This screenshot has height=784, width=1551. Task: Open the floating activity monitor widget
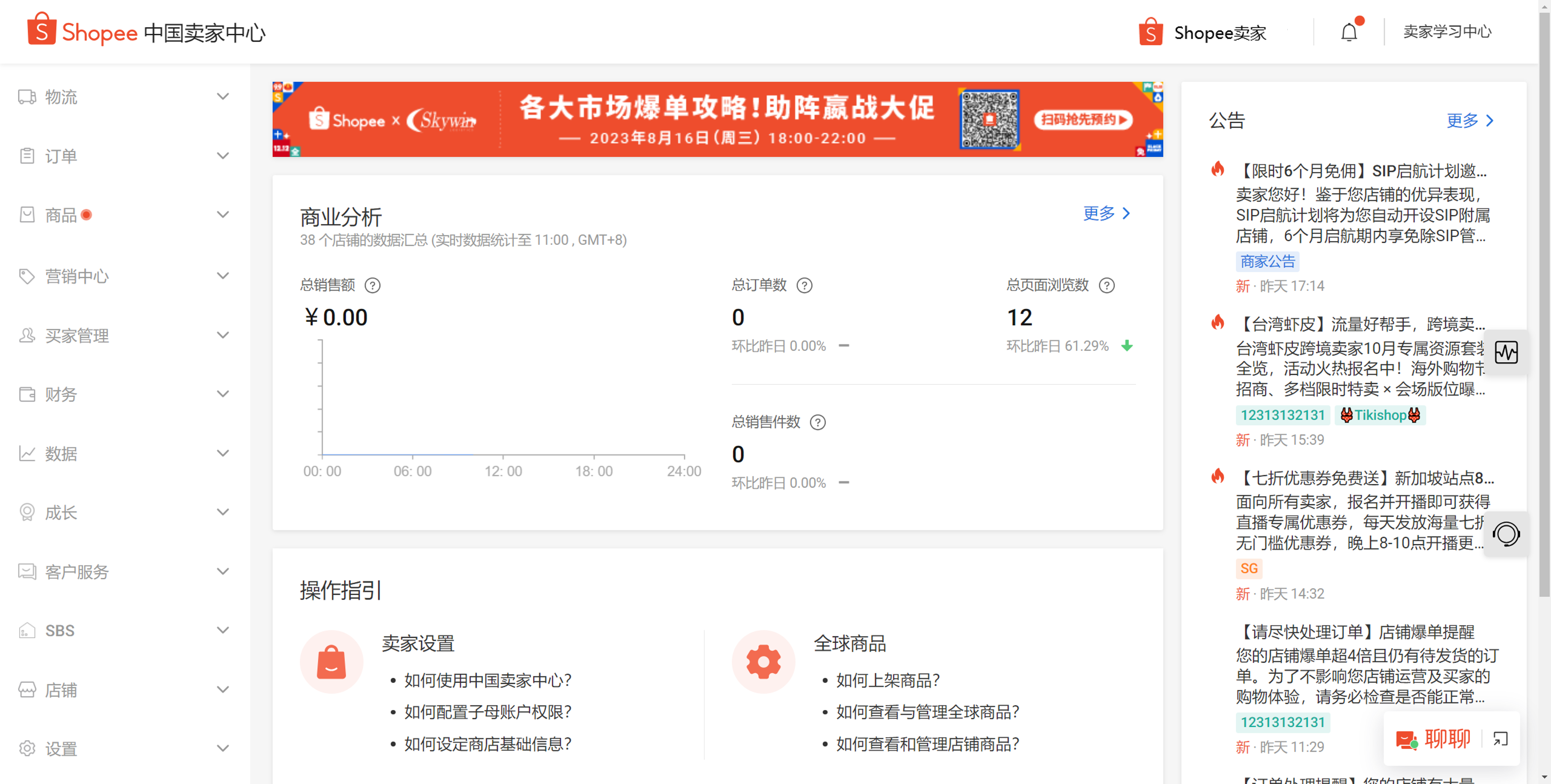coord(1507,353)
